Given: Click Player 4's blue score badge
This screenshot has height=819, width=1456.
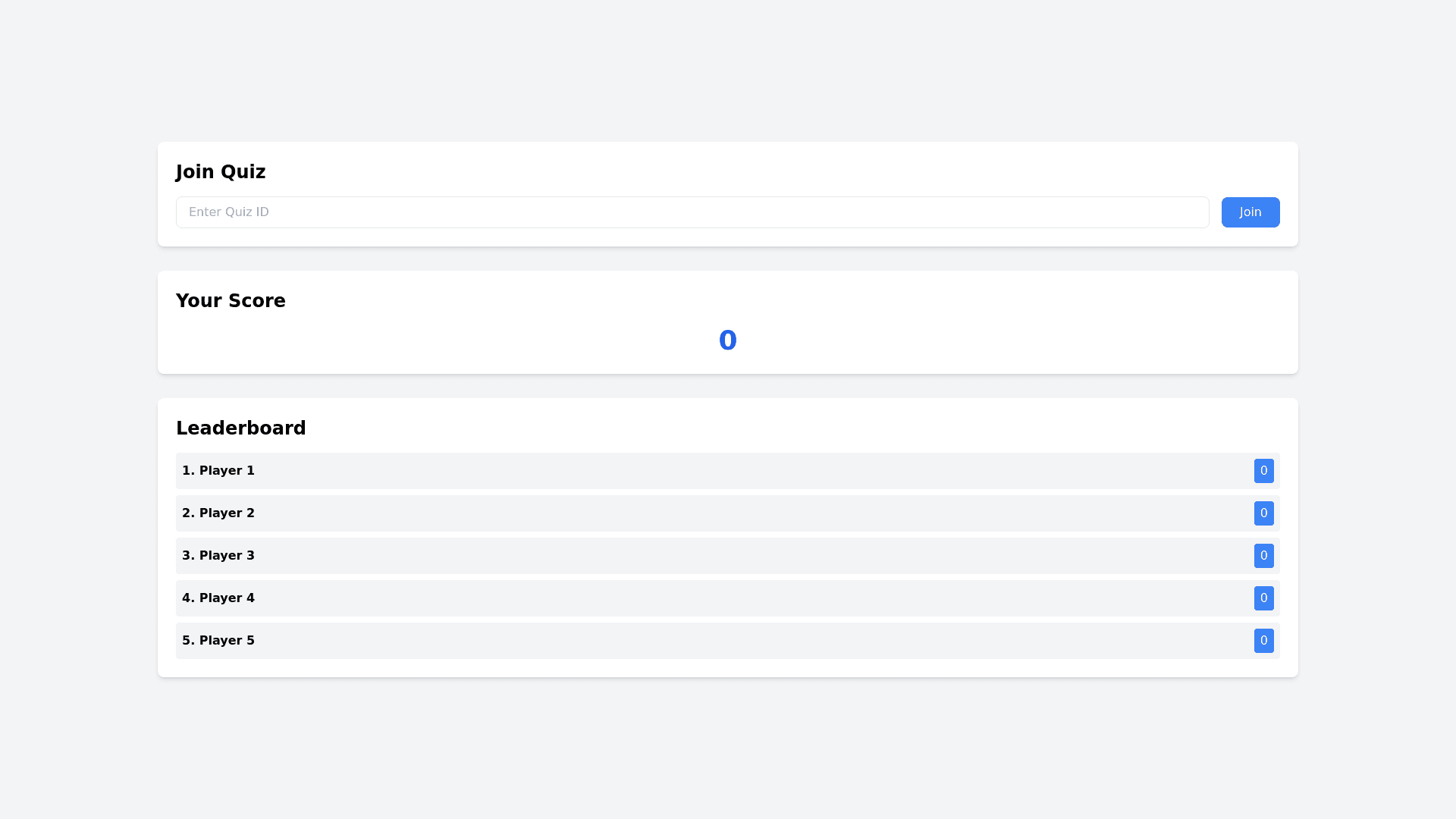Looking at the screenshot, I should click(1263, 598).
